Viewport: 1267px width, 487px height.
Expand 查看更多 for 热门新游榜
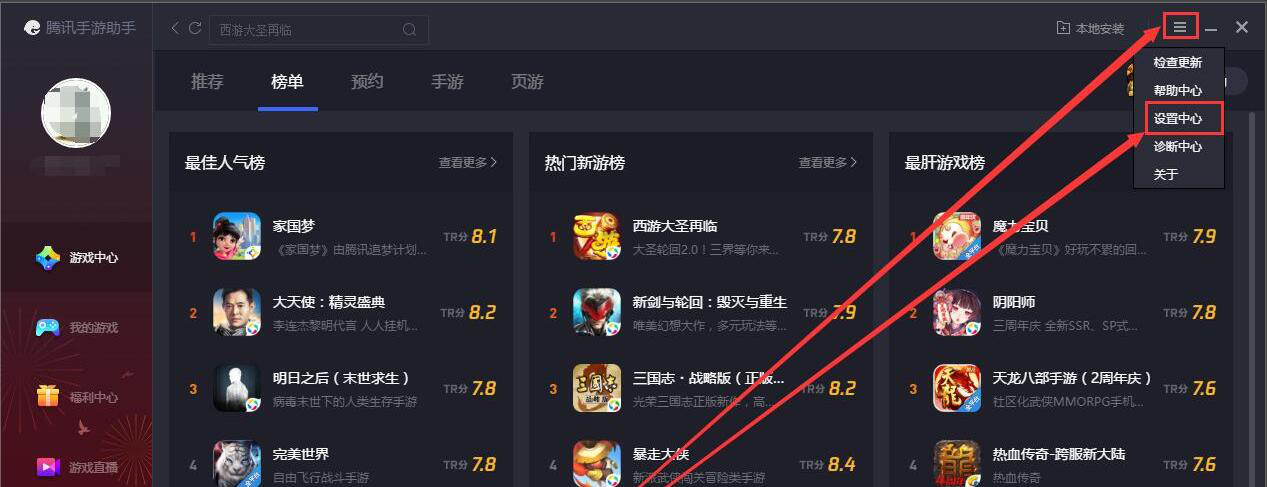point(827,162)
